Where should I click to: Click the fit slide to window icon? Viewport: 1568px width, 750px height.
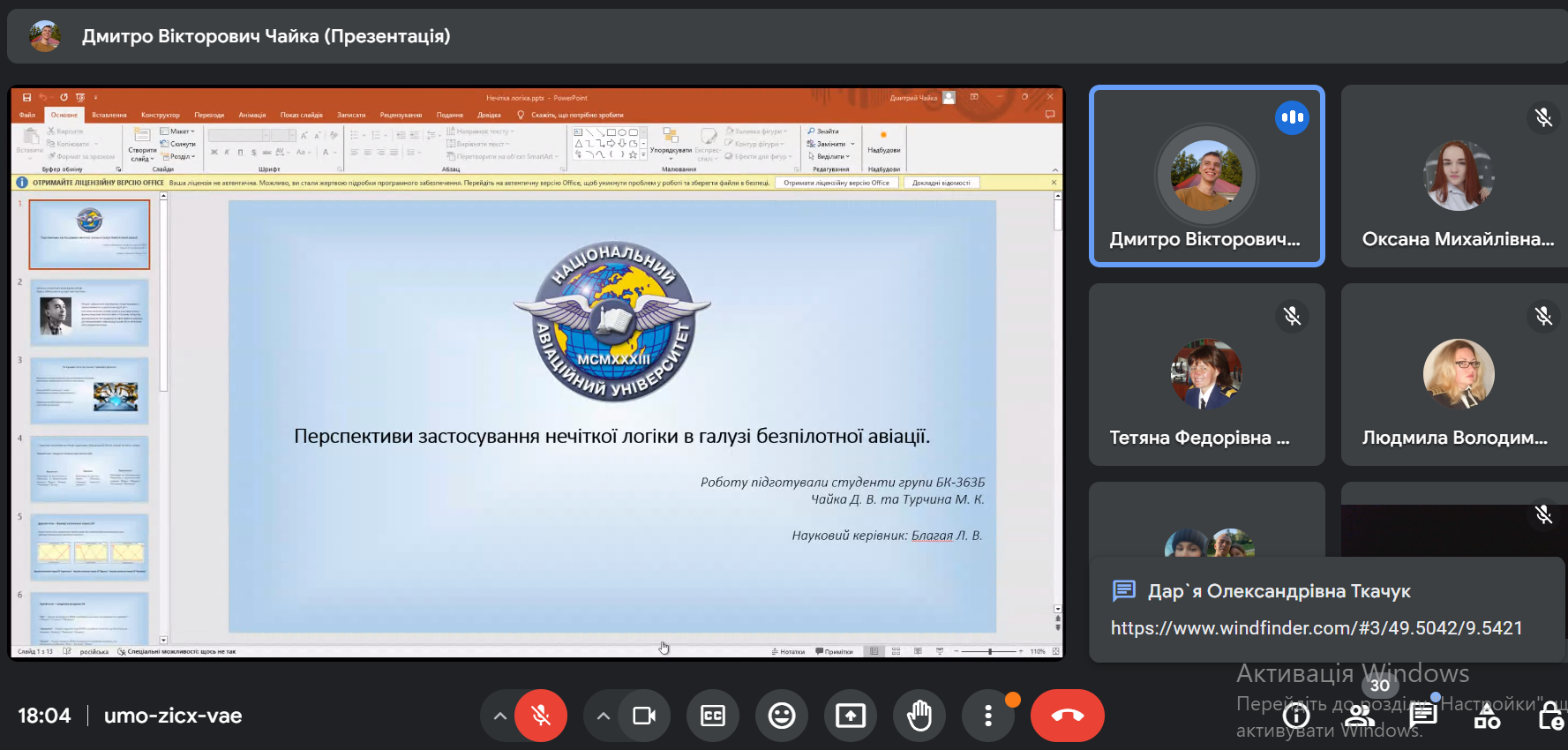coord(1056,651)
